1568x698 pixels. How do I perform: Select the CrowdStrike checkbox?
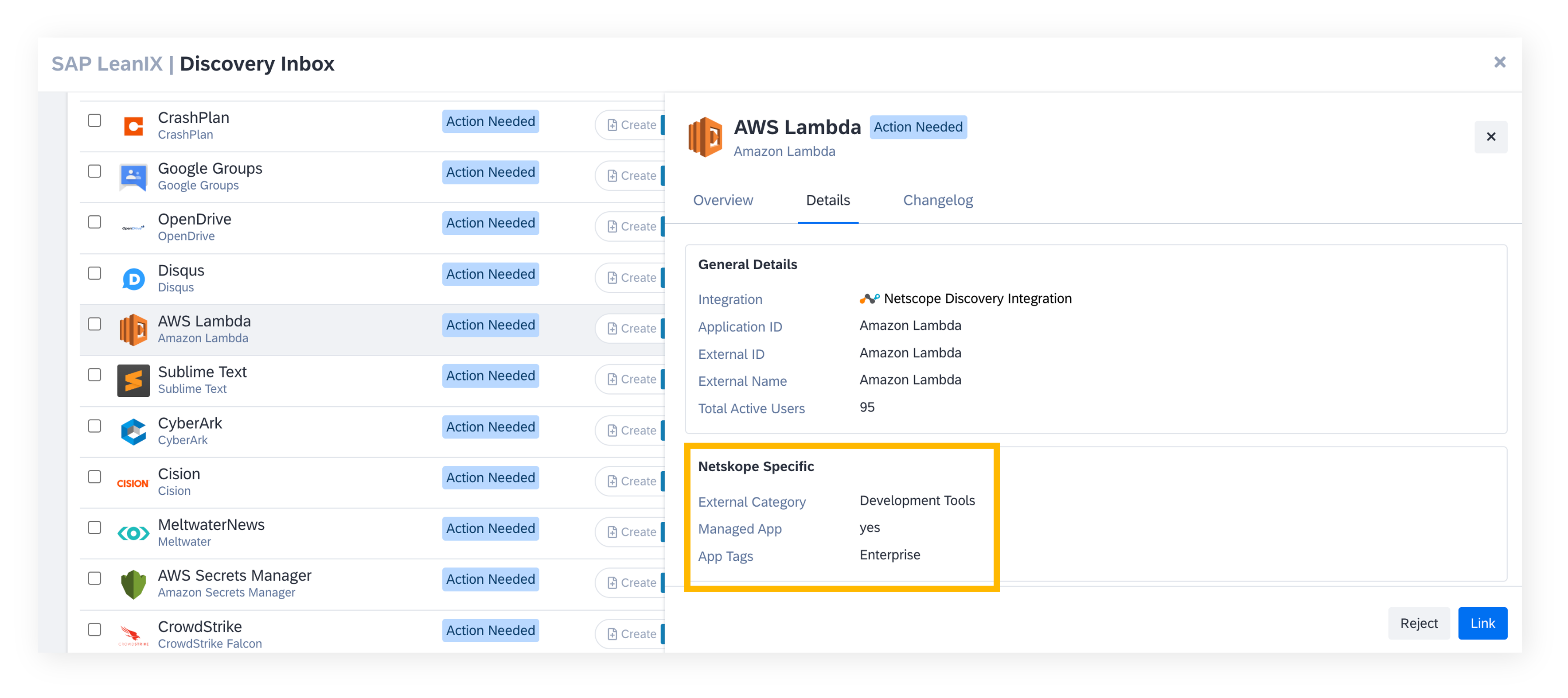94,629
